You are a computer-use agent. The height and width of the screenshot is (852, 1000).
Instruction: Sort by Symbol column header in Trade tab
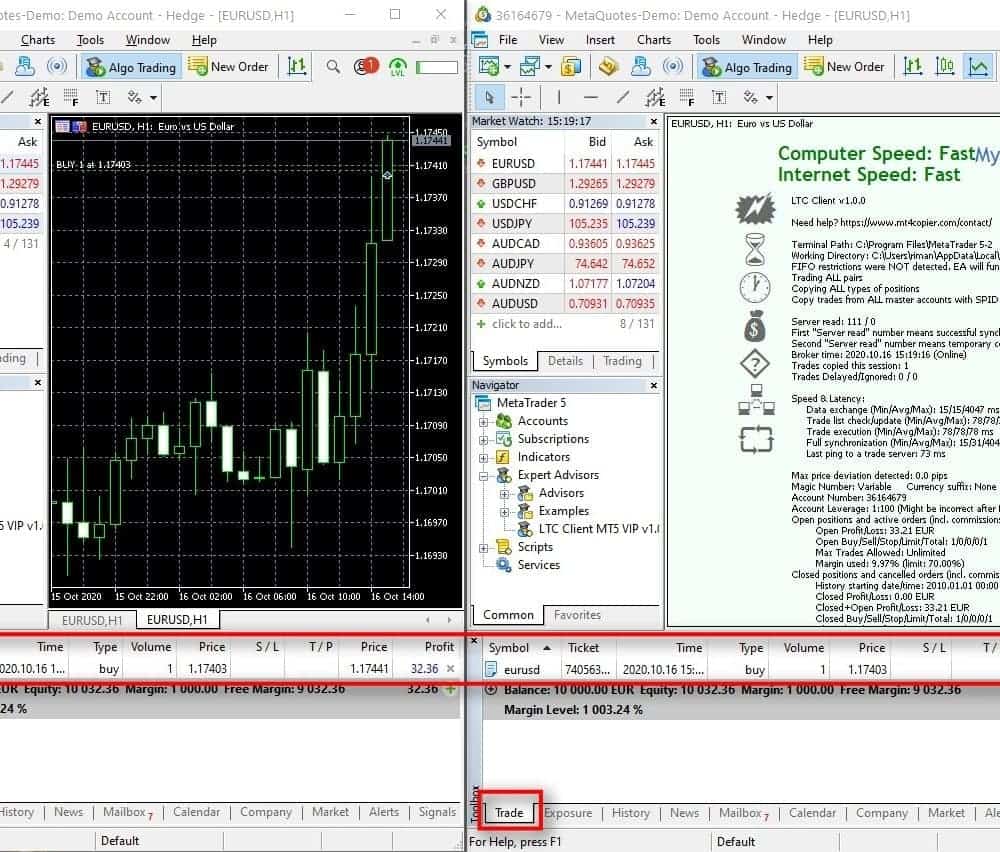point(519,648)
